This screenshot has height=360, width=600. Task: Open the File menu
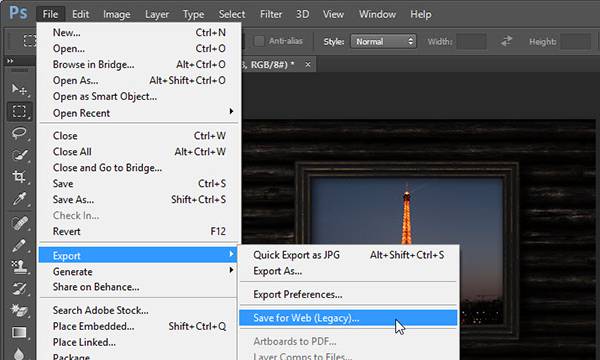tap(50, 15)
